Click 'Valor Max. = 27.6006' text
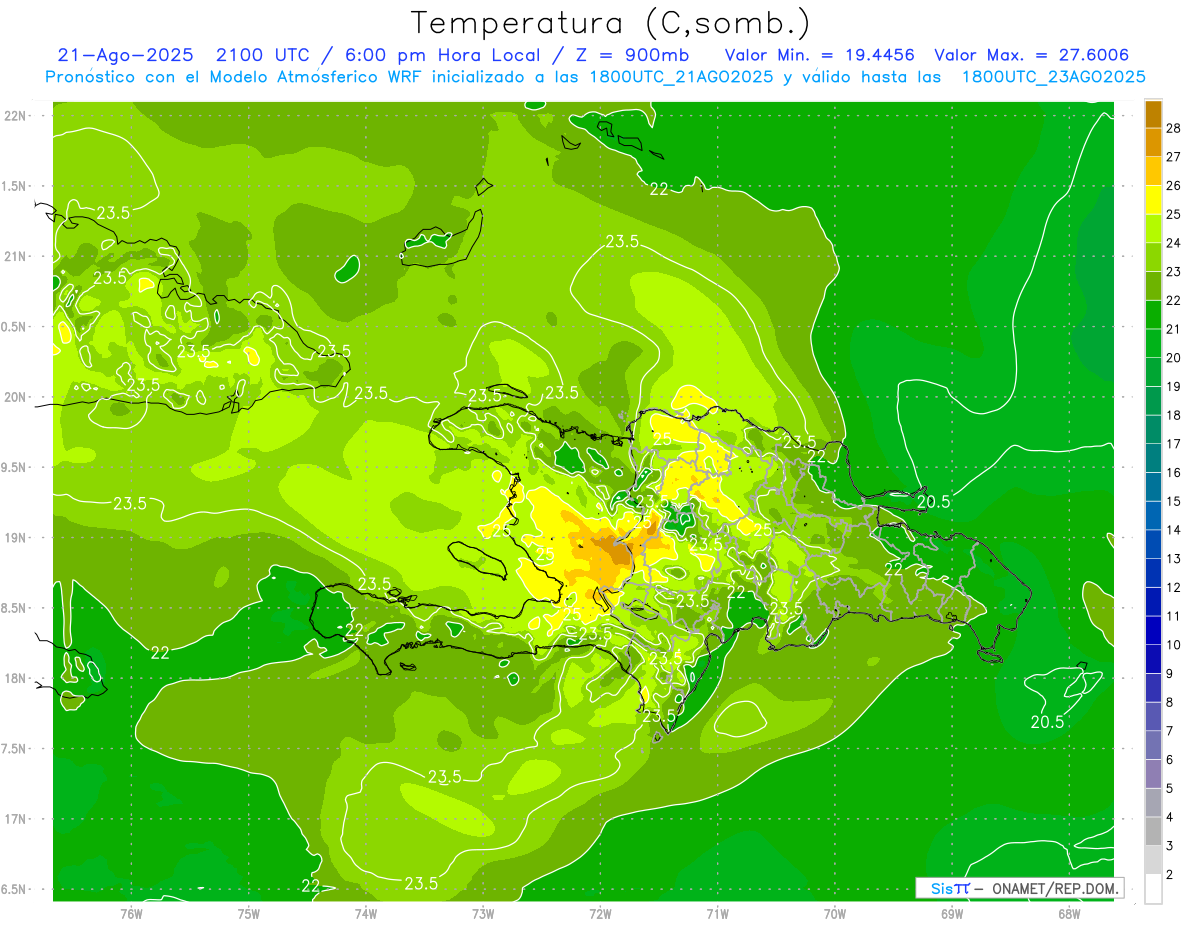This screenshot has height=927, width=1200. tap(1031, 56)
